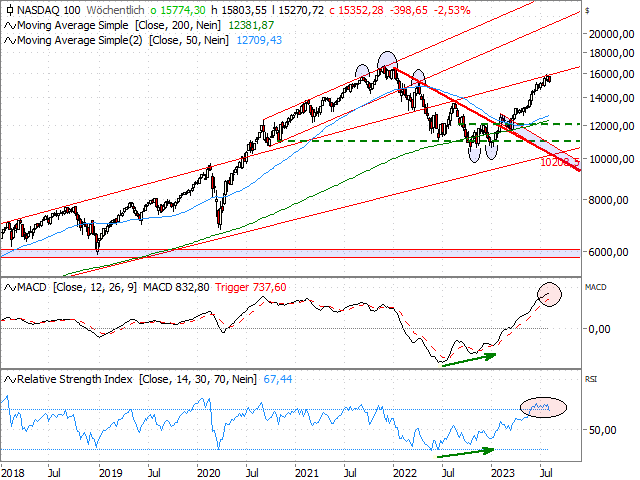Click the 2019 date axis label
Screen dimensions: 640x480
(111, 473)
